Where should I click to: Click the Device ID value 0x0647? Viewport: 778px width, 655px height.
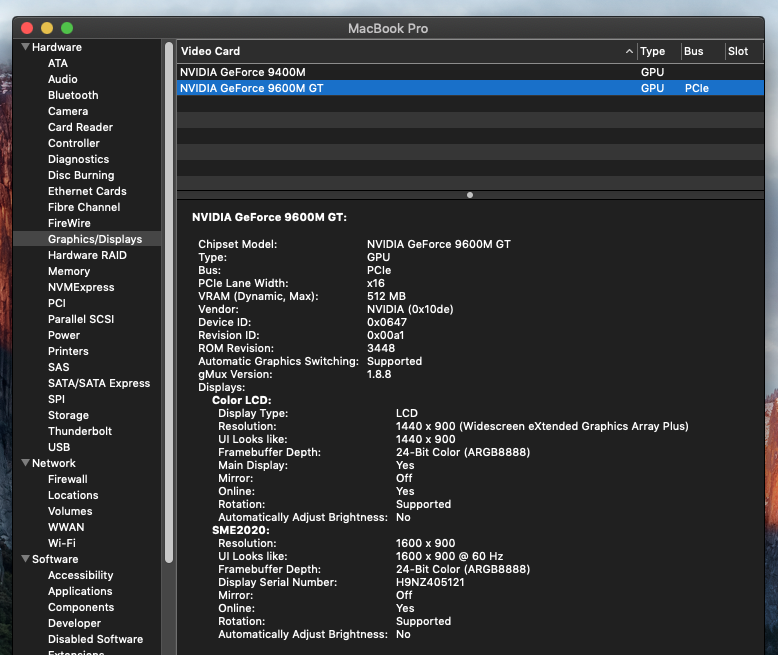[x=387, y=322]
